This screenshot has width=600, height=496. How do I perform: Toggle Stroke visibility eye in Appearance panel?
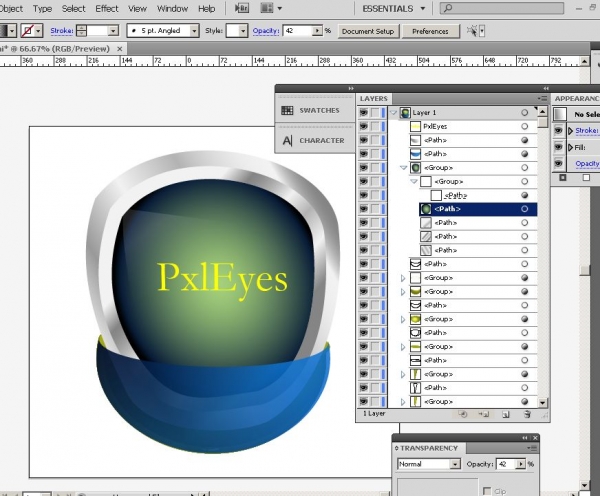[558, 131]
